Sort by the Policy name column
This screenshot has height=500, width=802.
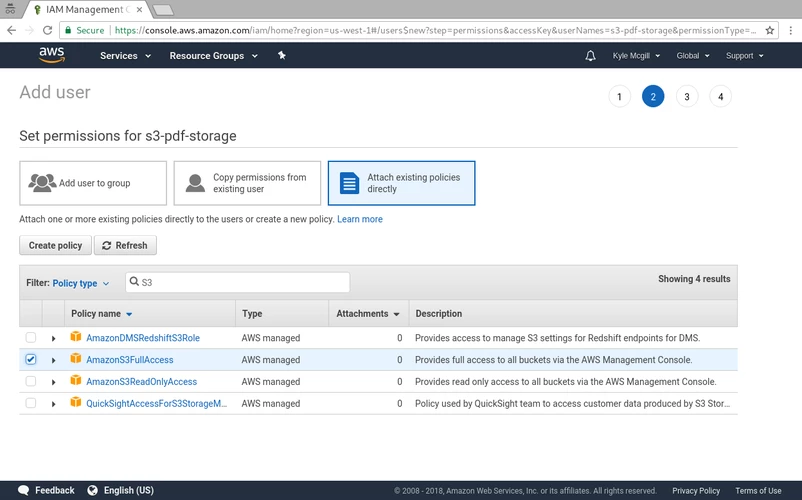pyautogui.click(x=101, y=313)
